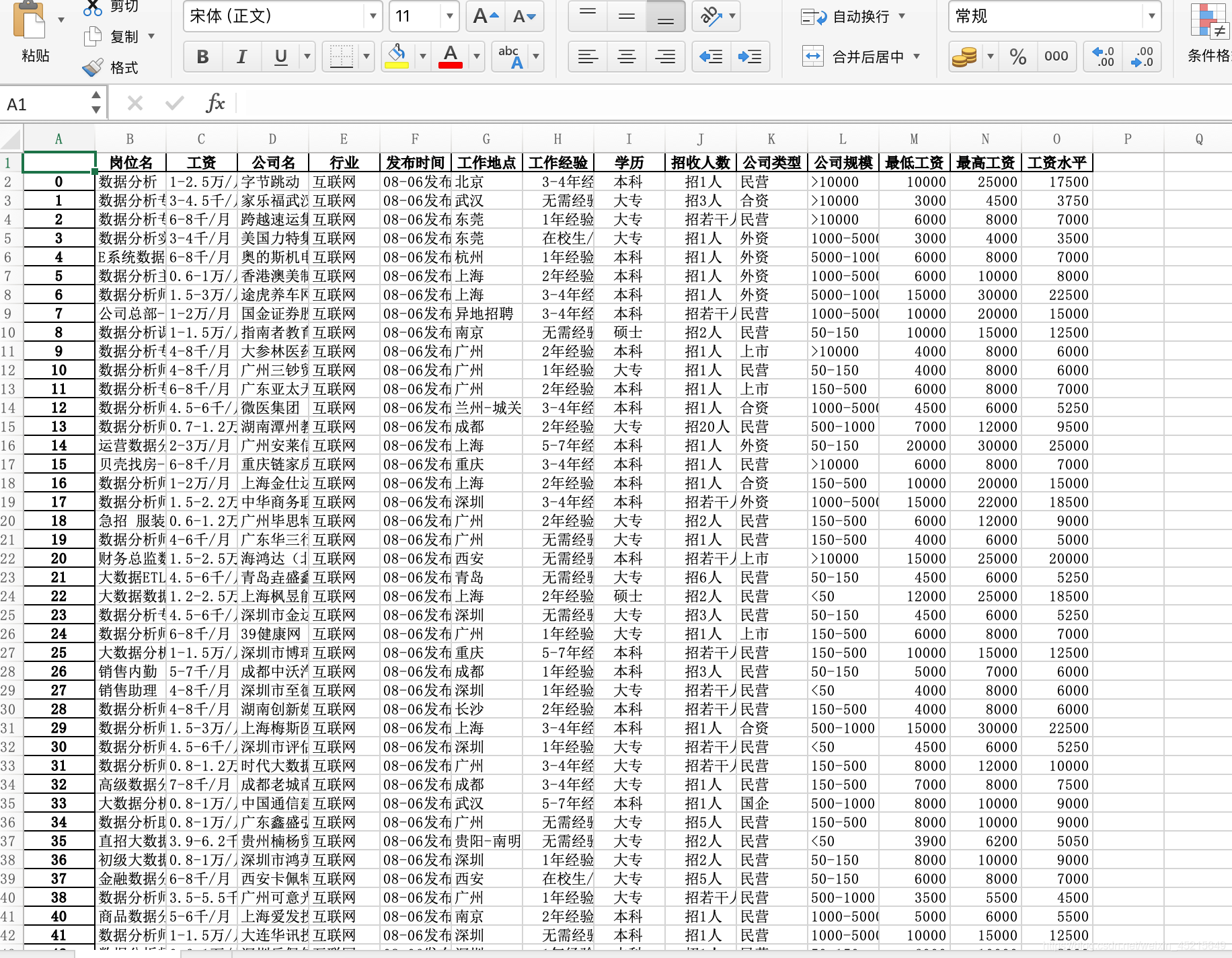
Task: Click the 字节跳动 company cell
Action: (273, 182)
